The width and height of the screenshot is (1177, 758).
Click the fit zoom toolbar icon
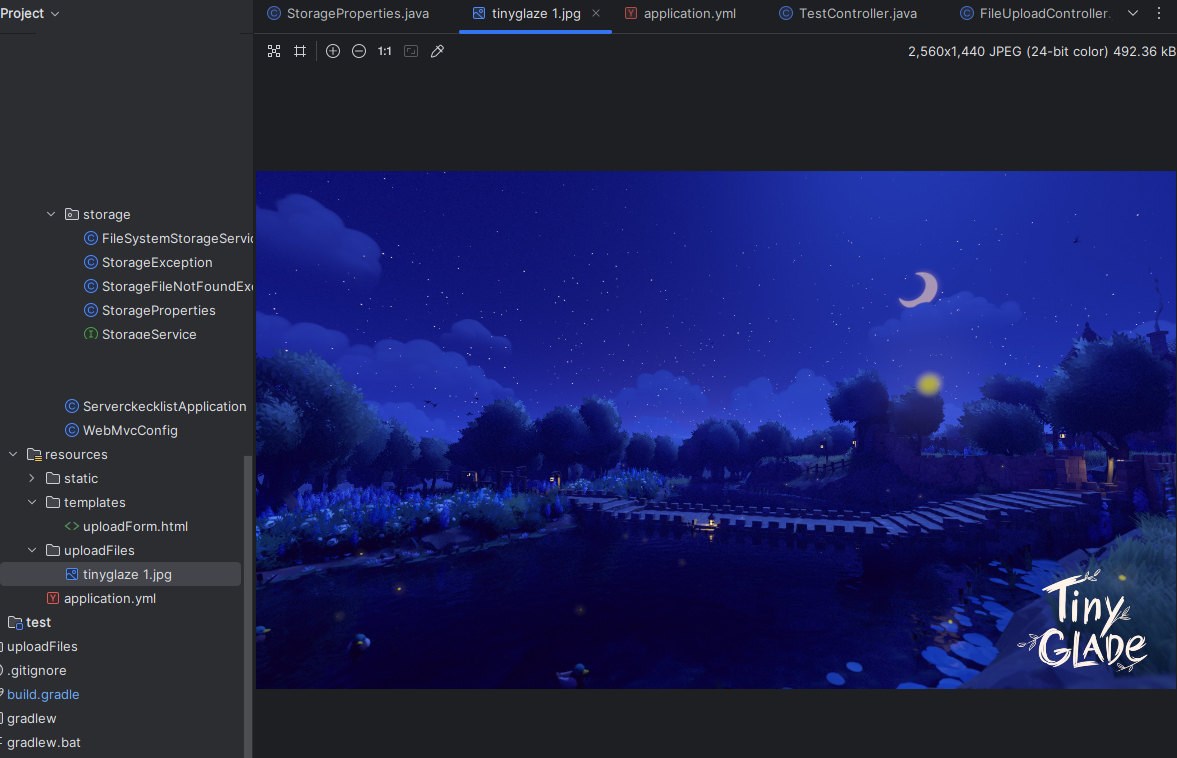tap(411, 51)
